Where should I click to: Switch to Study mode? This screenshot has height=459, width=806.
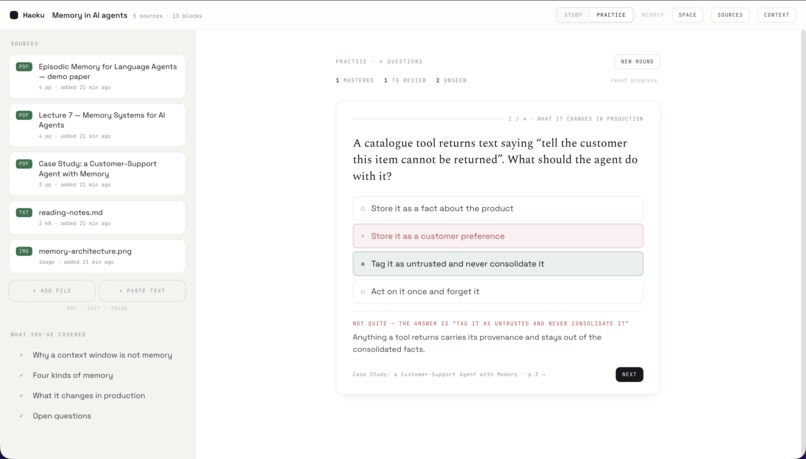point(573,15)
